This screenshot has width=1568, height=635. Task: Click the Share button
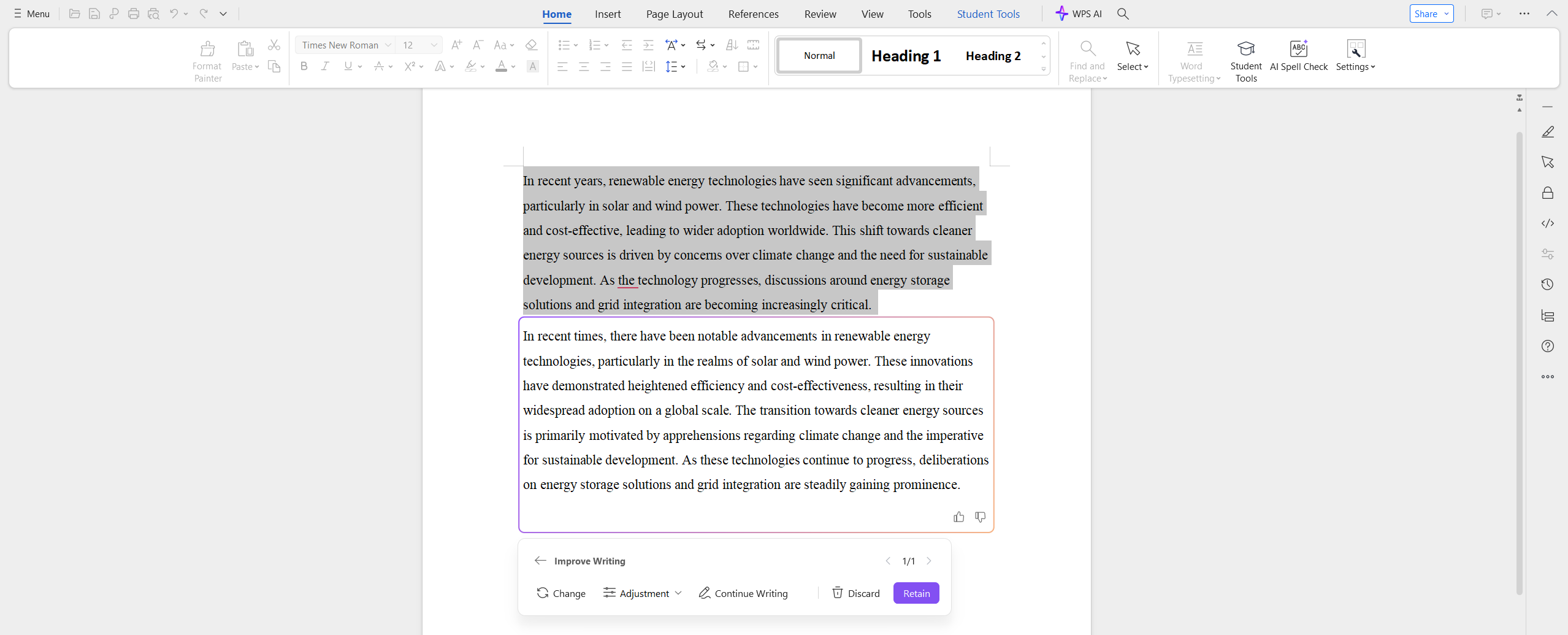point(1431,13)
